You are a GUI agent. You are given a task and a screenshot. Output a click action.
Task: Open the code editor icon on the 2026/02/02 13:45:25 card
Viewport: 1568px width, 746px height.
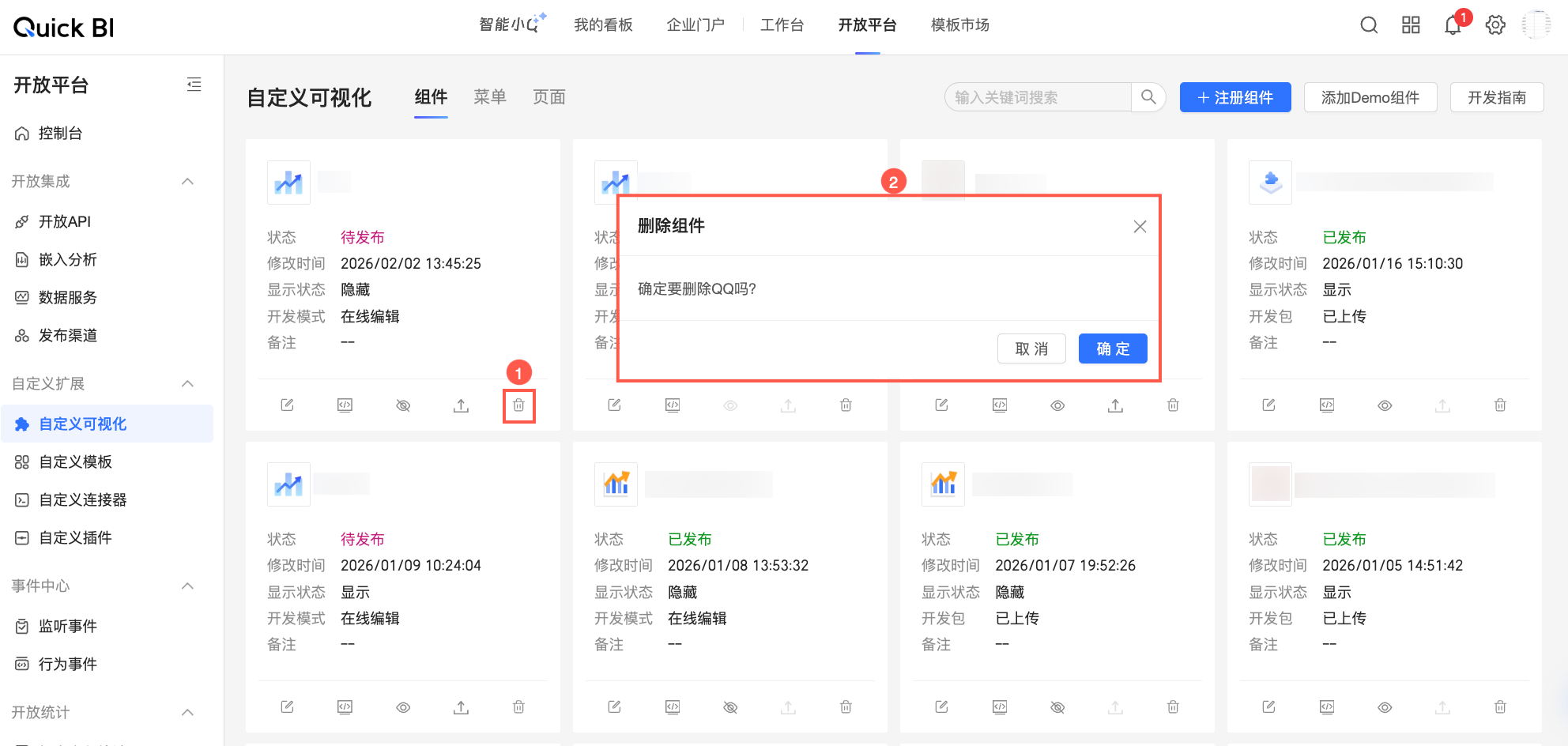coord(345,405)
